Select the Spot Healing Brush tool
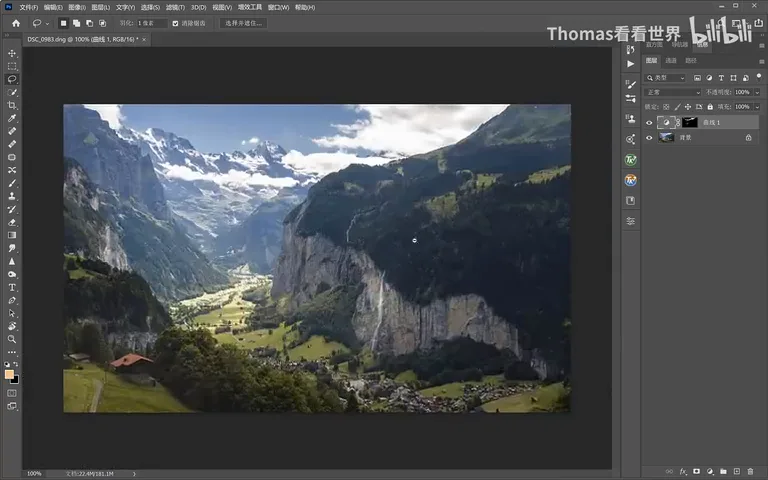The height and width of the screenshot is (480, 768). click(12, 131)
